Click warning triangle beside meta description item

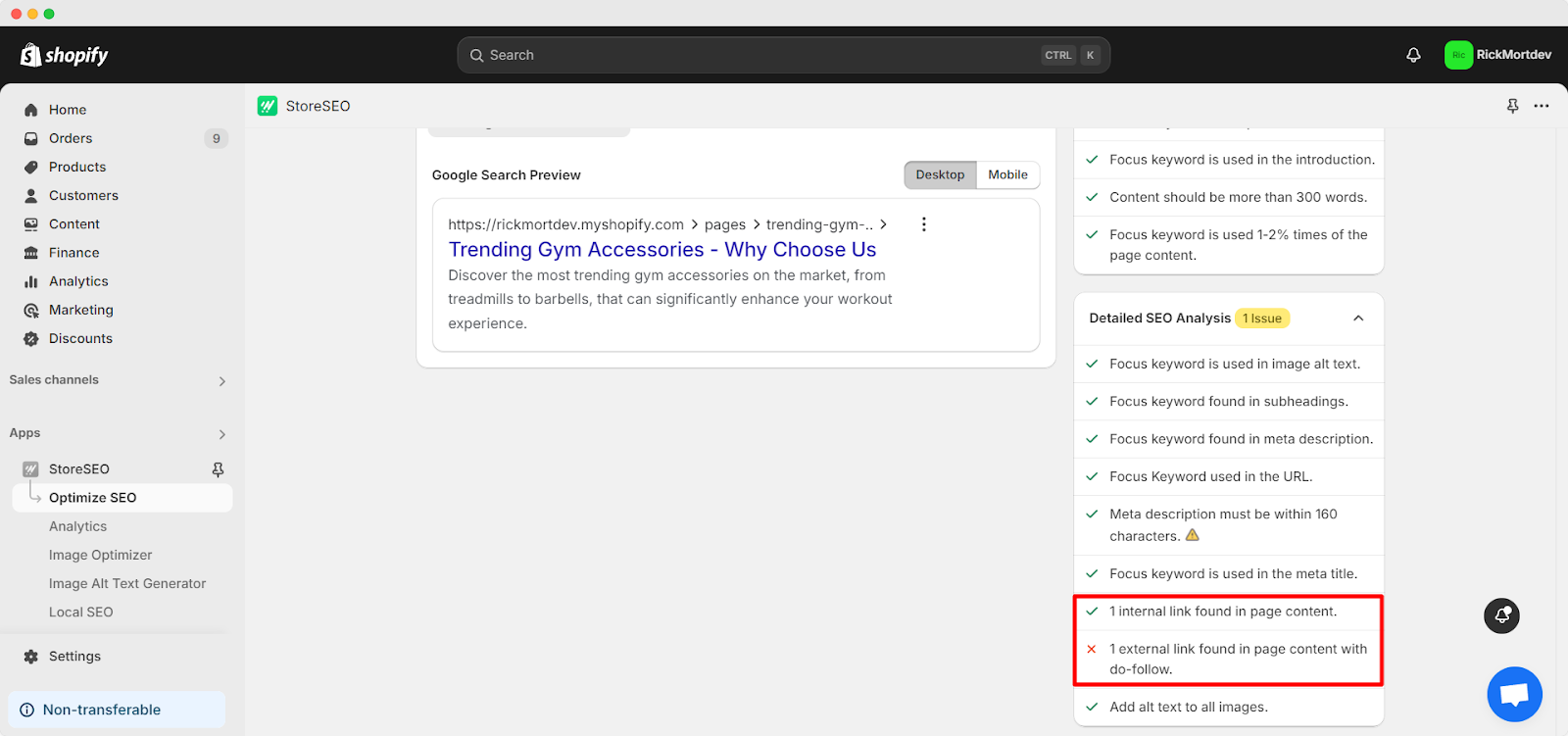[1193, 535]
